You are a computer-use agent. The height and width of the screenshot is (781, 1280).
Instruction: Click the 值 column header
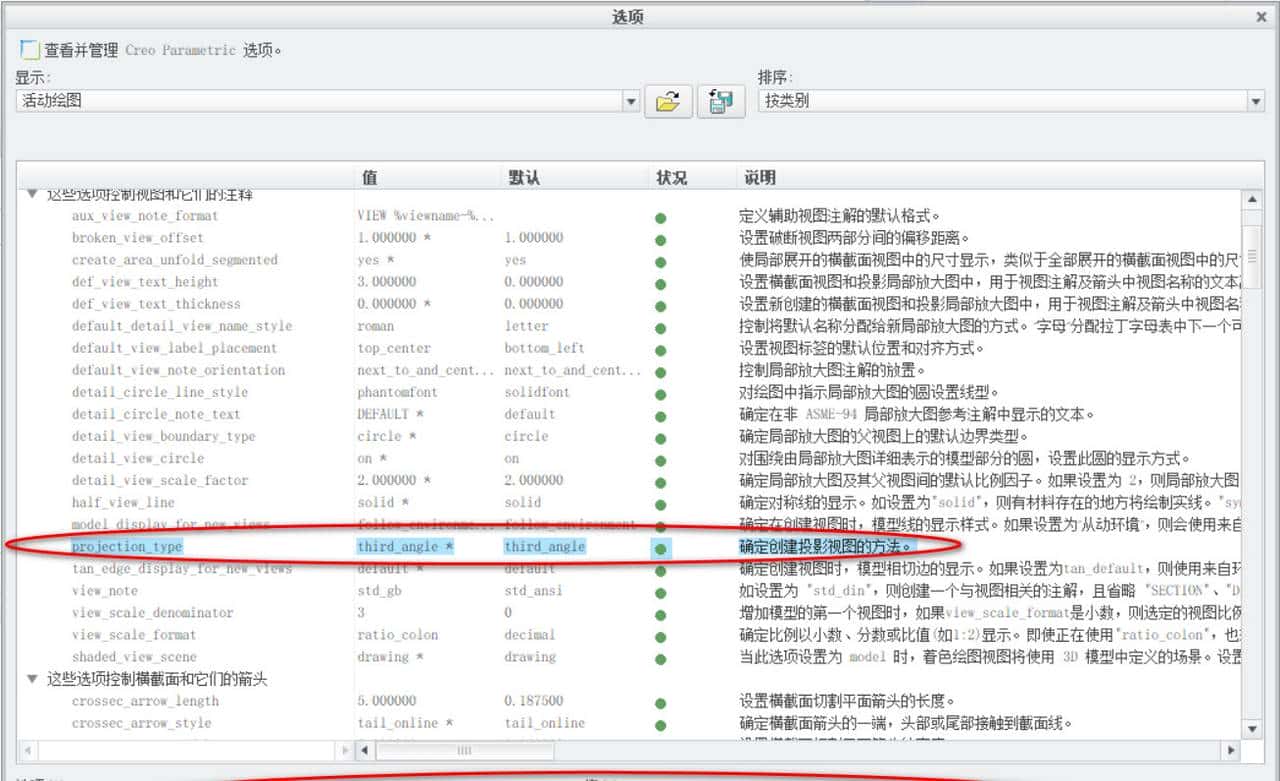[x=368, y=176]
